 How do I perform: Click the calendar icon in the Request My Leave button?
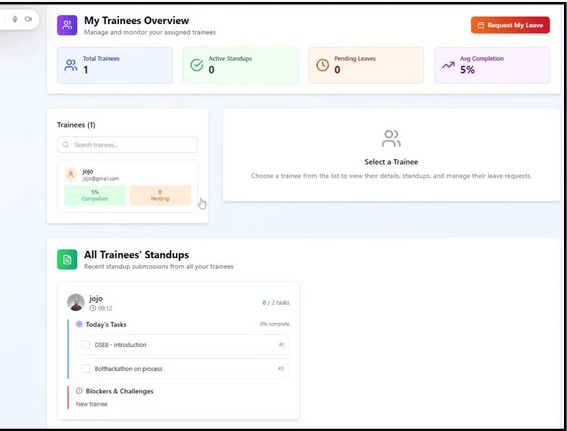tap(481, 25)
